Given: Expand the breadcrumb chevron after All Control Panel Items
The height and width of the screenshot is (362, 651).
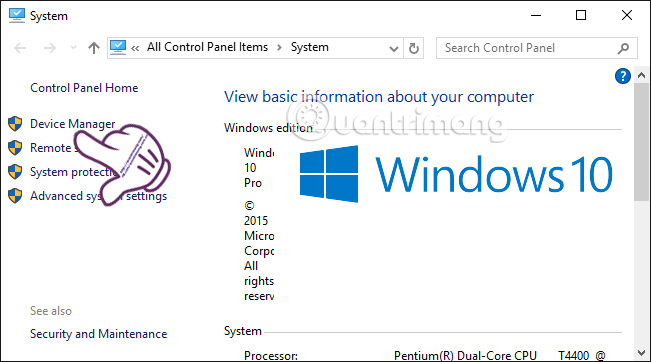Looking at the screenshot, I should 279,48.
